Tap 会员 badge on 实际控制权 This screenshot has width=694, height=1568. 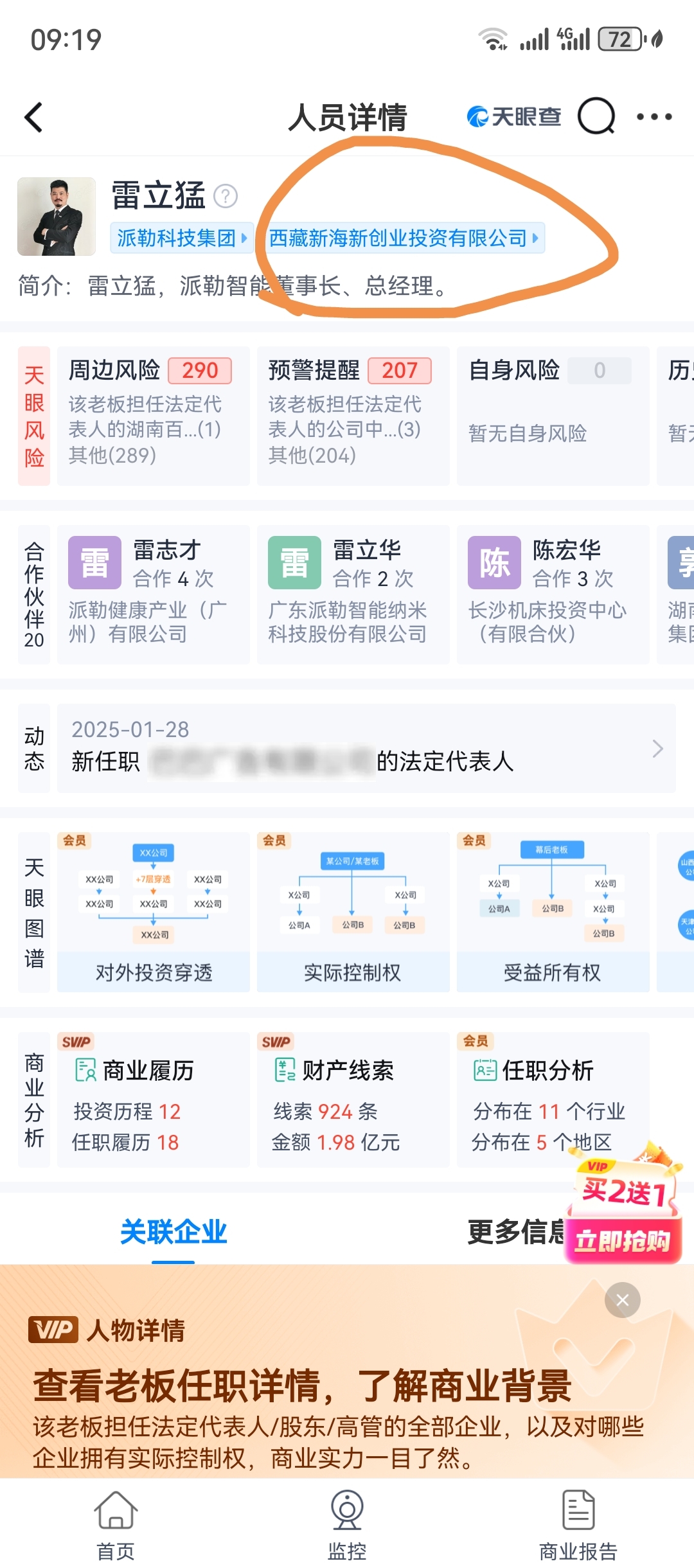(x=274, y=841)
